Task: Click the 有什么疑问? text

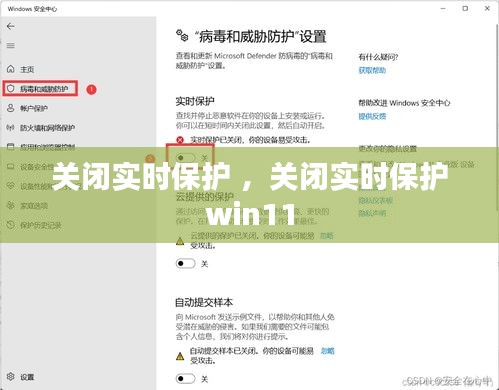Action: [378, 57]
